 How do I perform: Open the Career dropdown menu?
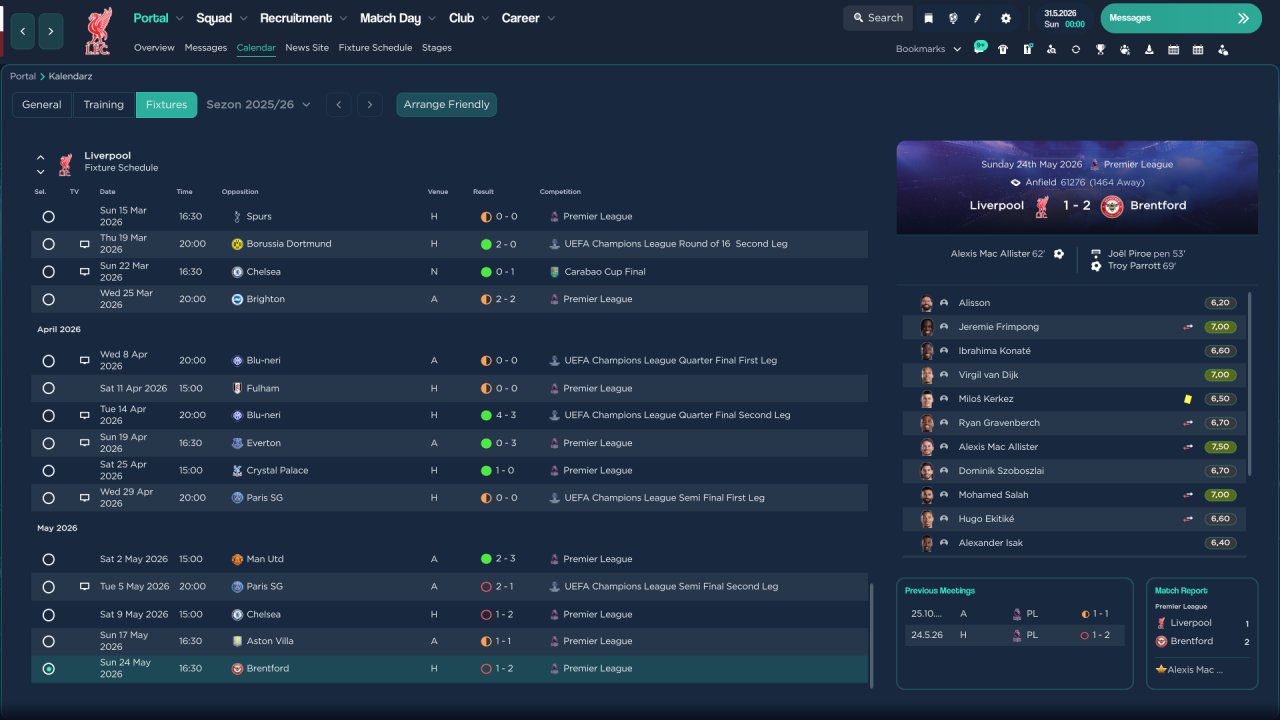[528, 18]
